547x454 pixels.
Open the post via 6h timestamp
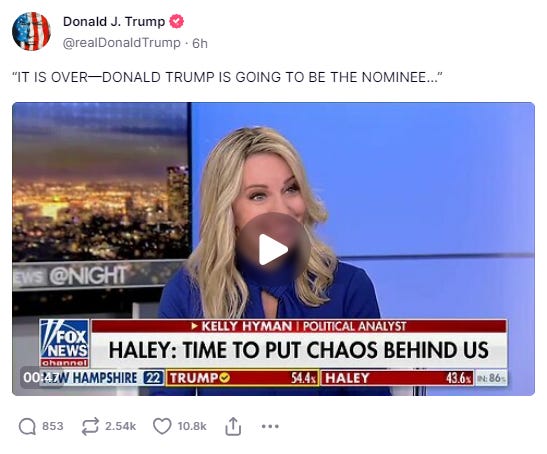tap(200, 43)
